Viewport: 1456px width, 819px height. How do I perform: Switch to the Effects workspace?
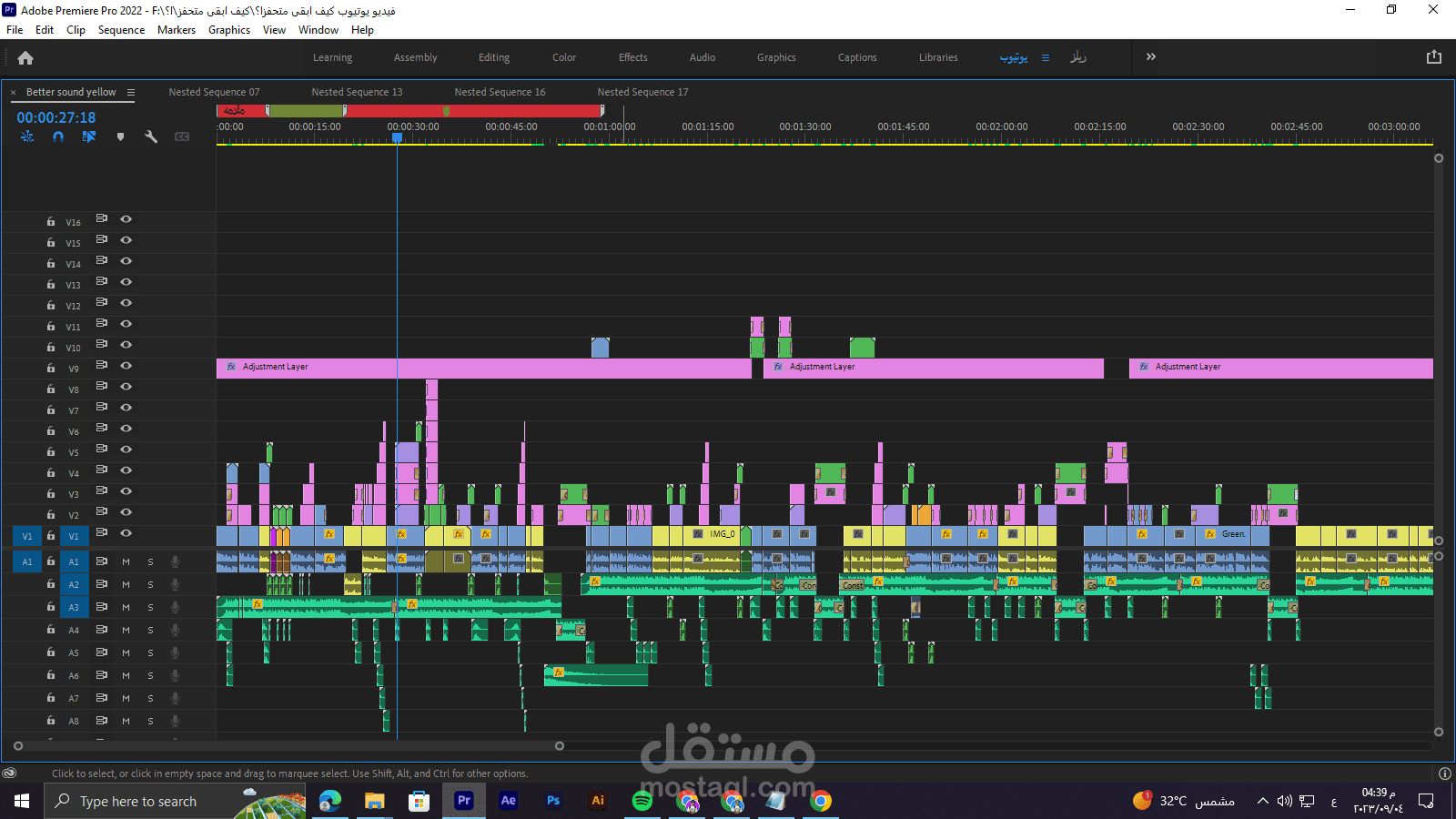tap(633, 57)
